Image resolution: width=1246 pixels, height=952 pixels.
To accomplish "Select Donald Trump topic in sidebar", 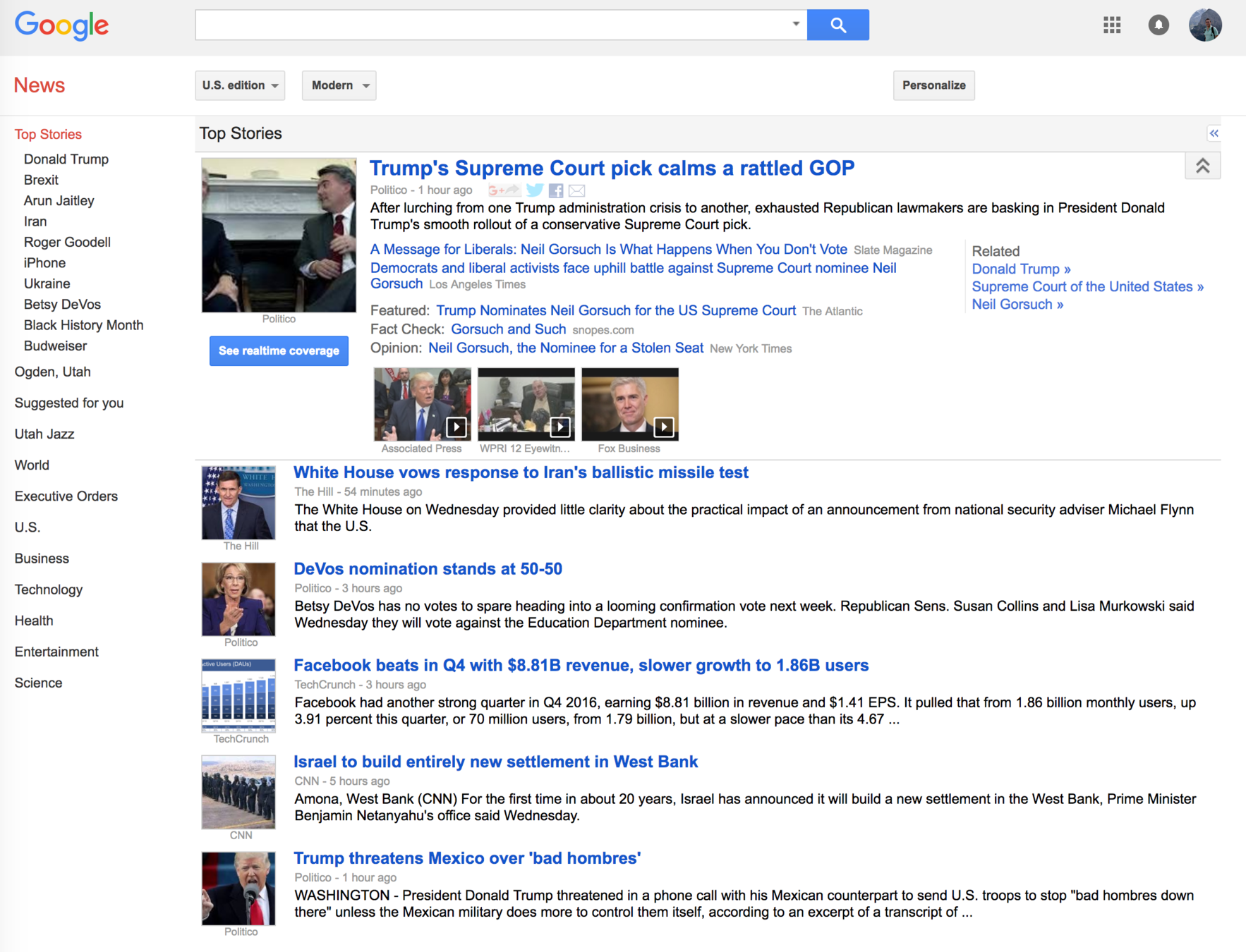I will point(66,159).
